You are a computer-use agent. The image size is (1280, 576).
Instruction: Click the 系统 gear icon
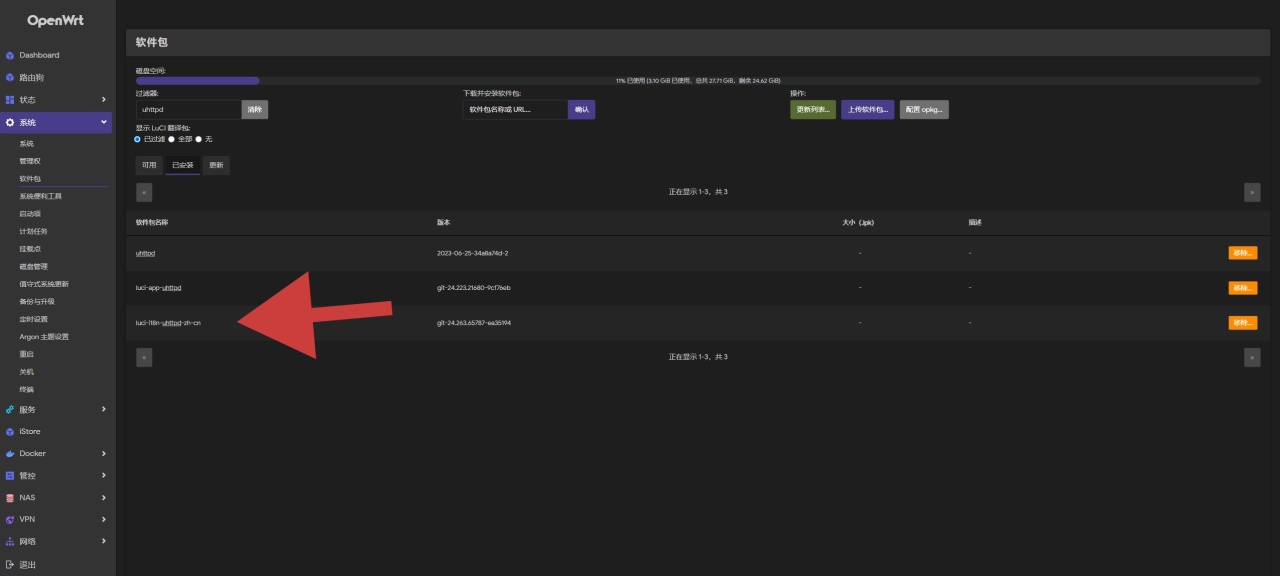pyautogui.click(x=10, y=122)
